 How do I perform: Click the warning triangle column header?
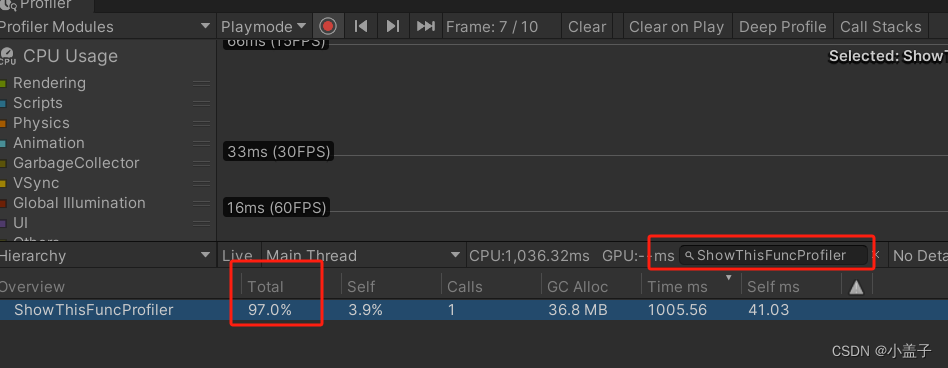click(856, 288)
